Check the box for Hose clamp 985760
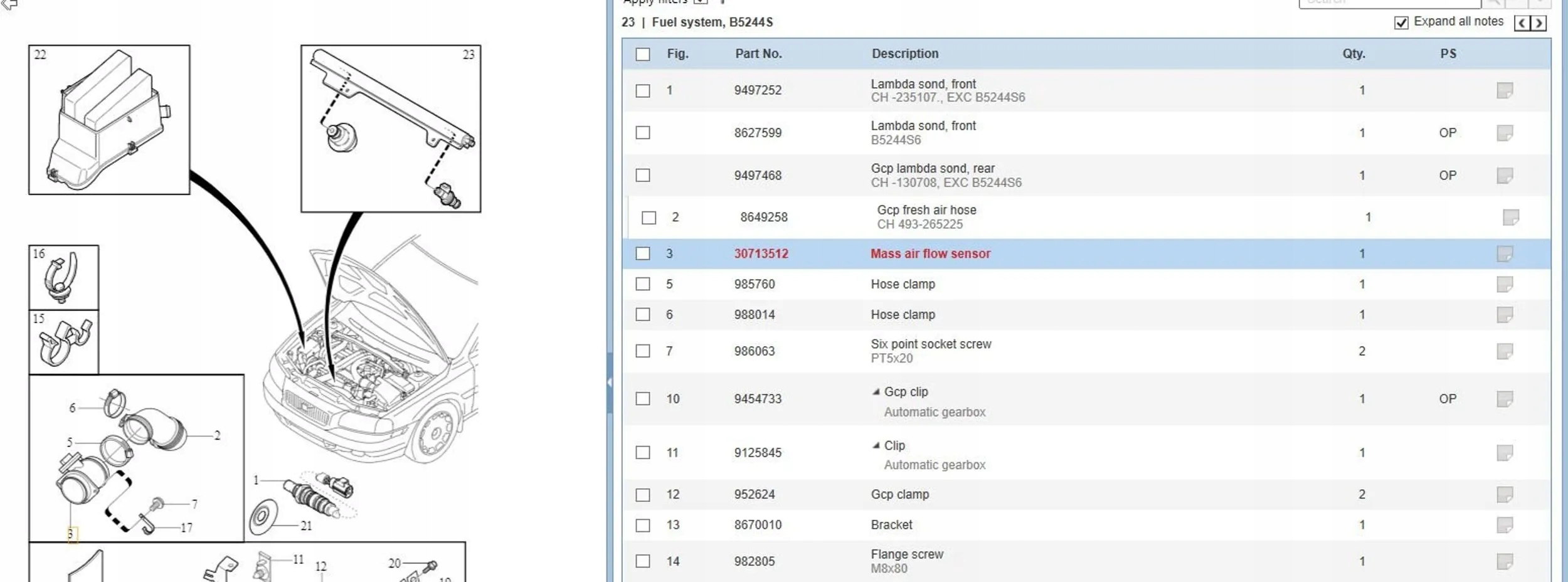 (642, 284)
